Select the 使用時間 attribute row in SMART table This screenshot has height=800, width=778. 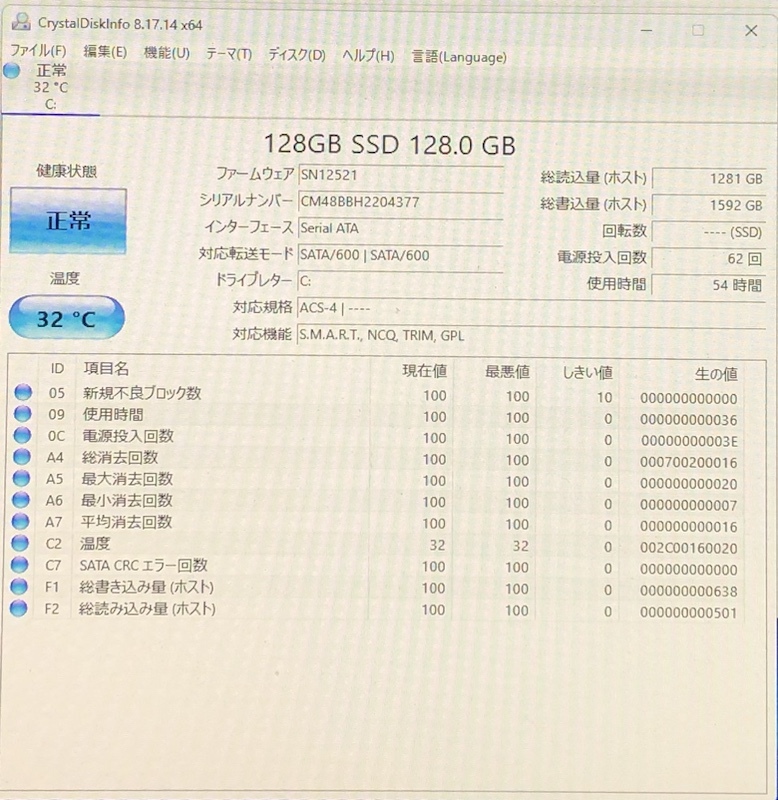pyautogui.click(x=377, y=417)
